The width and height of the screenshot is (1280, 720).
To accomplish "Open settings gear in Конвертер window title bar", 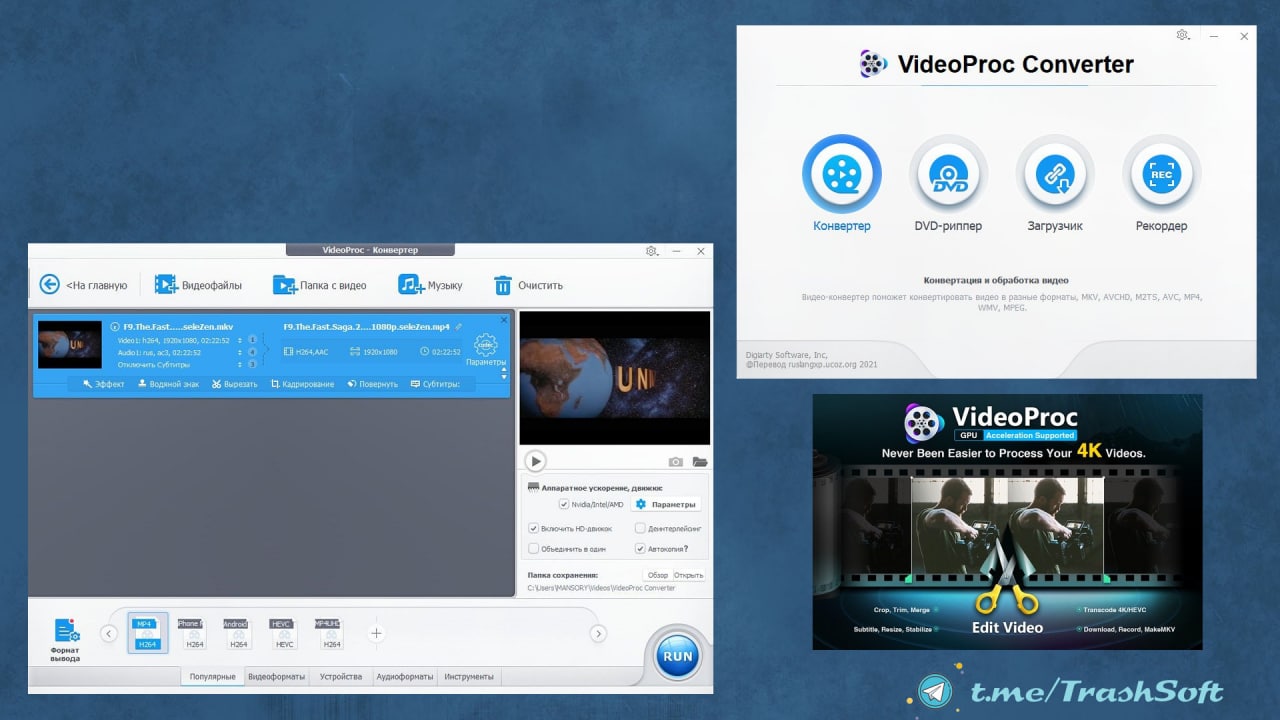I will click(x=651, y=251).
